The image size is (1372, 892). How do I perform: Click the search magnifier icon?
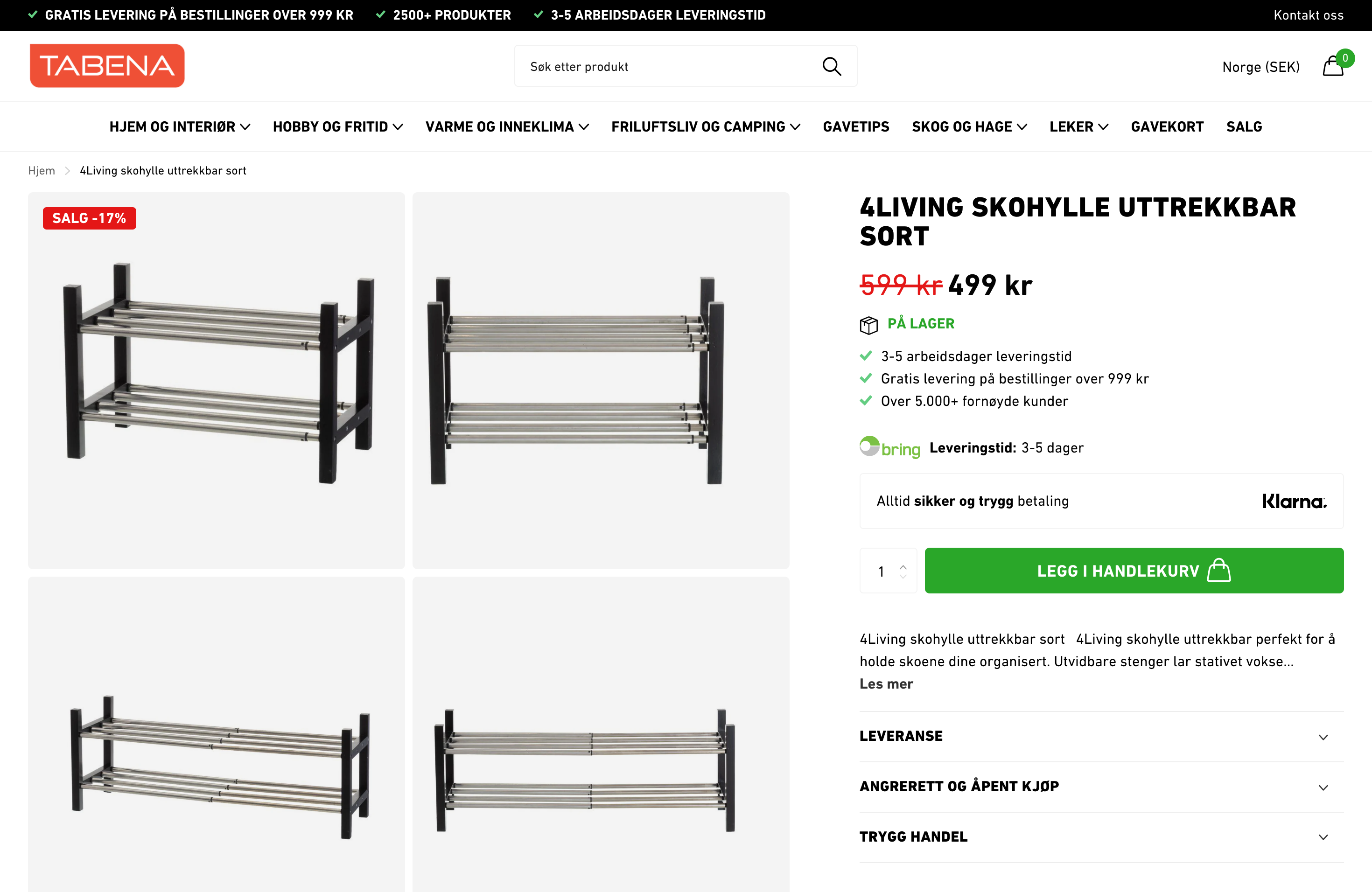[832, 66]
